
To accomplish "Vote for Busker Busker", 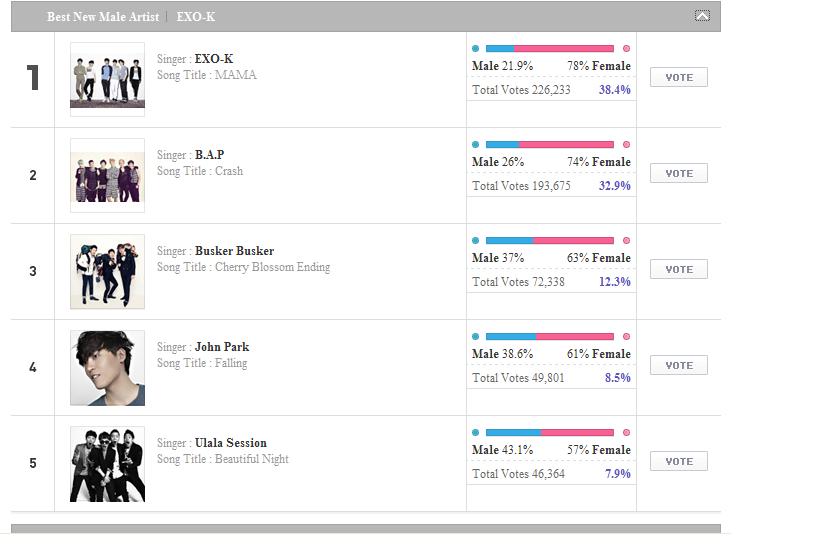I will pyautogui.click(x=679, y=269).
